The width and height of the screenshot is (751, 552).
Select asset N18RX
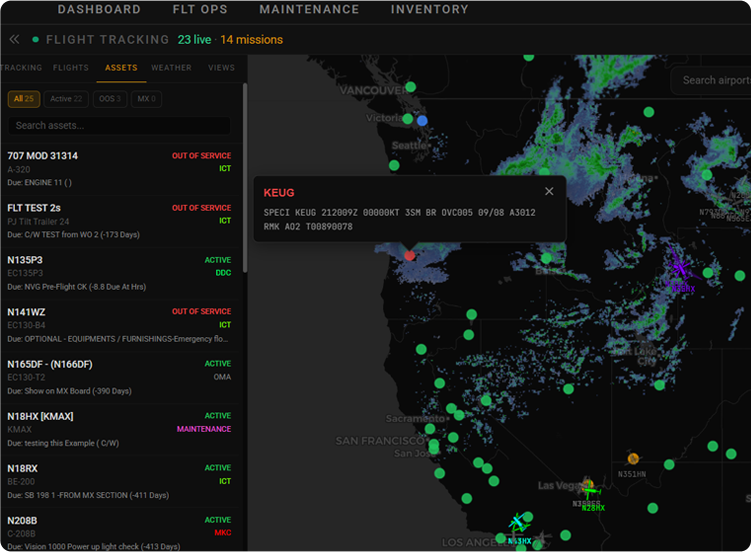(x=119, y=482)
